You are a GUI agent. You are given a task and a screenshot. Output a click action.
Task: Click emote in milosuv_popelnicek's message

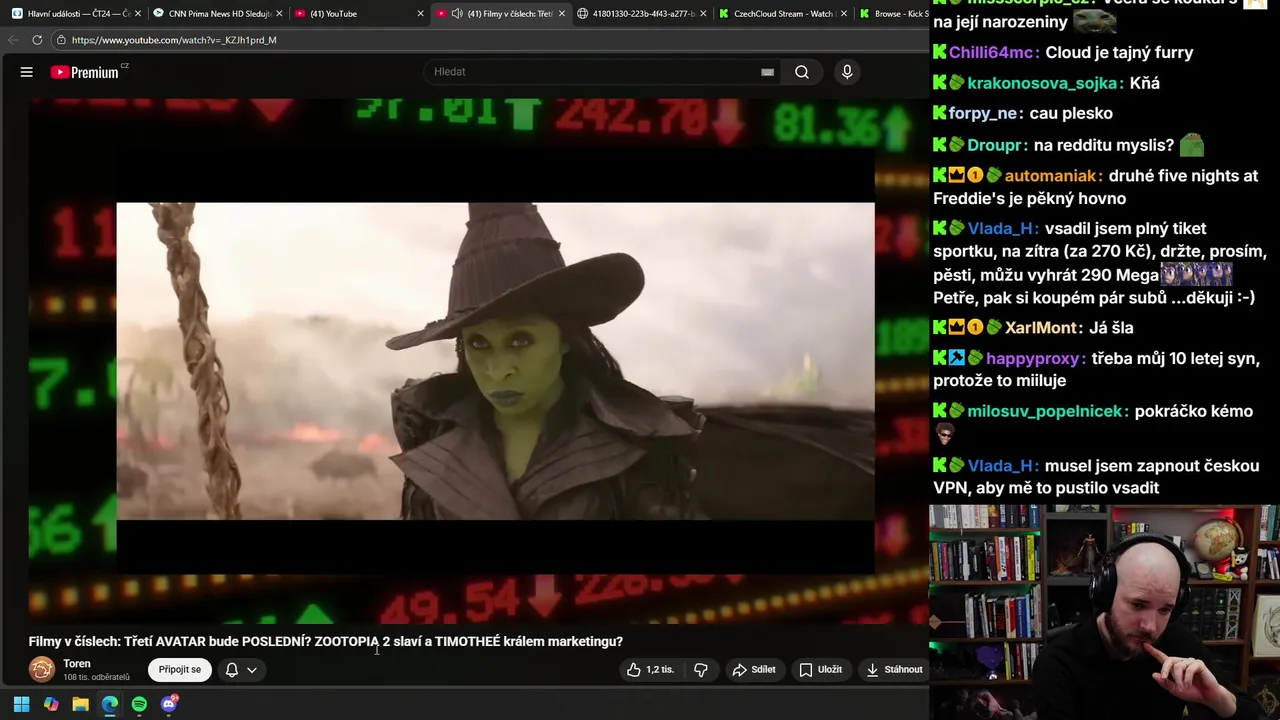pos(944,433)
